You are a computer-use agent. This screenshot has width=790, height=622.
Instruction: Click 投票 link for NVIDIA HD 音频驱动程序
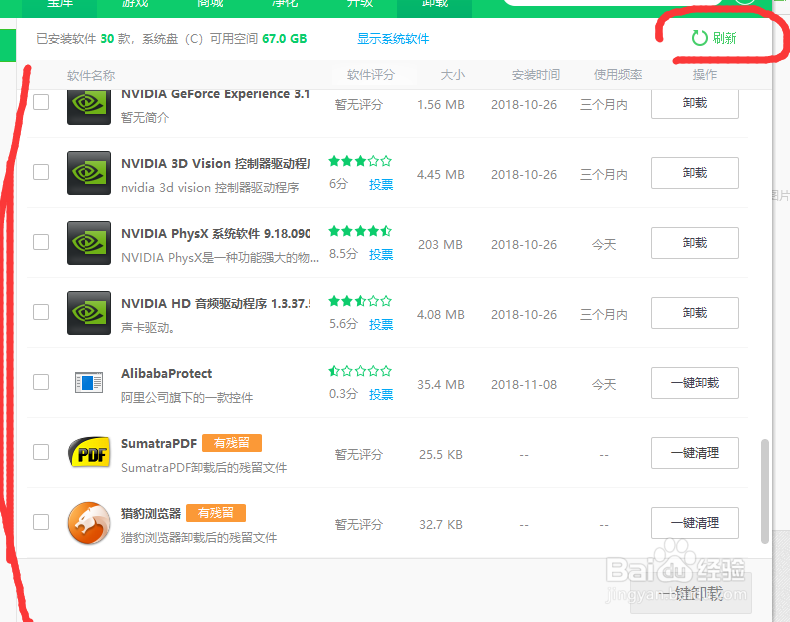(381, 324)
